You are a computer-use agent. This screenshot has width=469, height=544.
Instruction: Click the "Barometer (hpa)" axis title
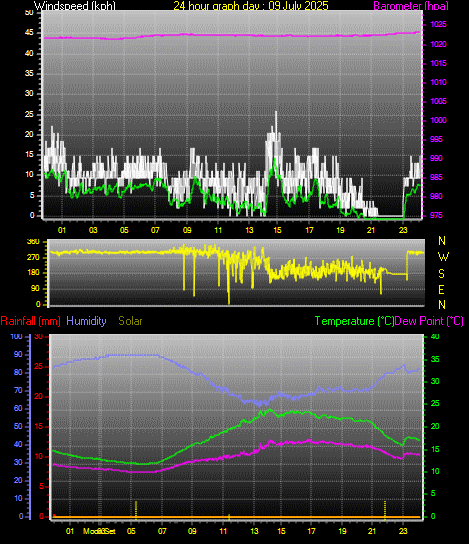411,6
